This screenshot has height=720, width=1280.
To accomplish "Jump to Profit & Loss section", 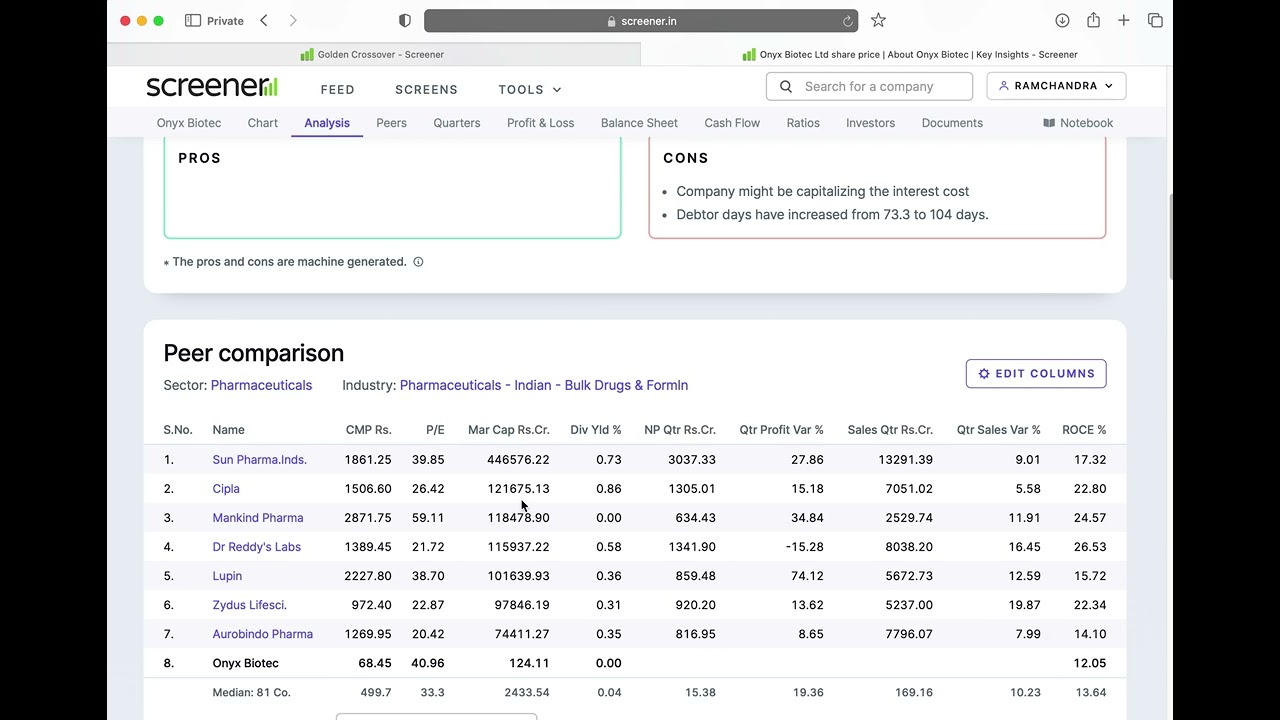I will (540, 123).
